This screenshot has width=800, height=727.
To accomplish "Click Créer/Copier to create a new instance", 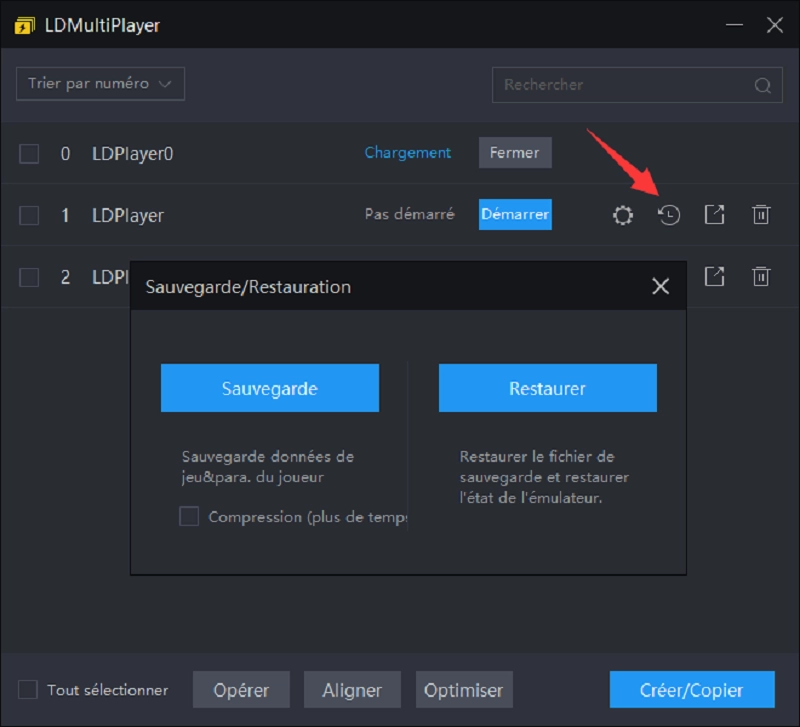I will click(691, 690).
